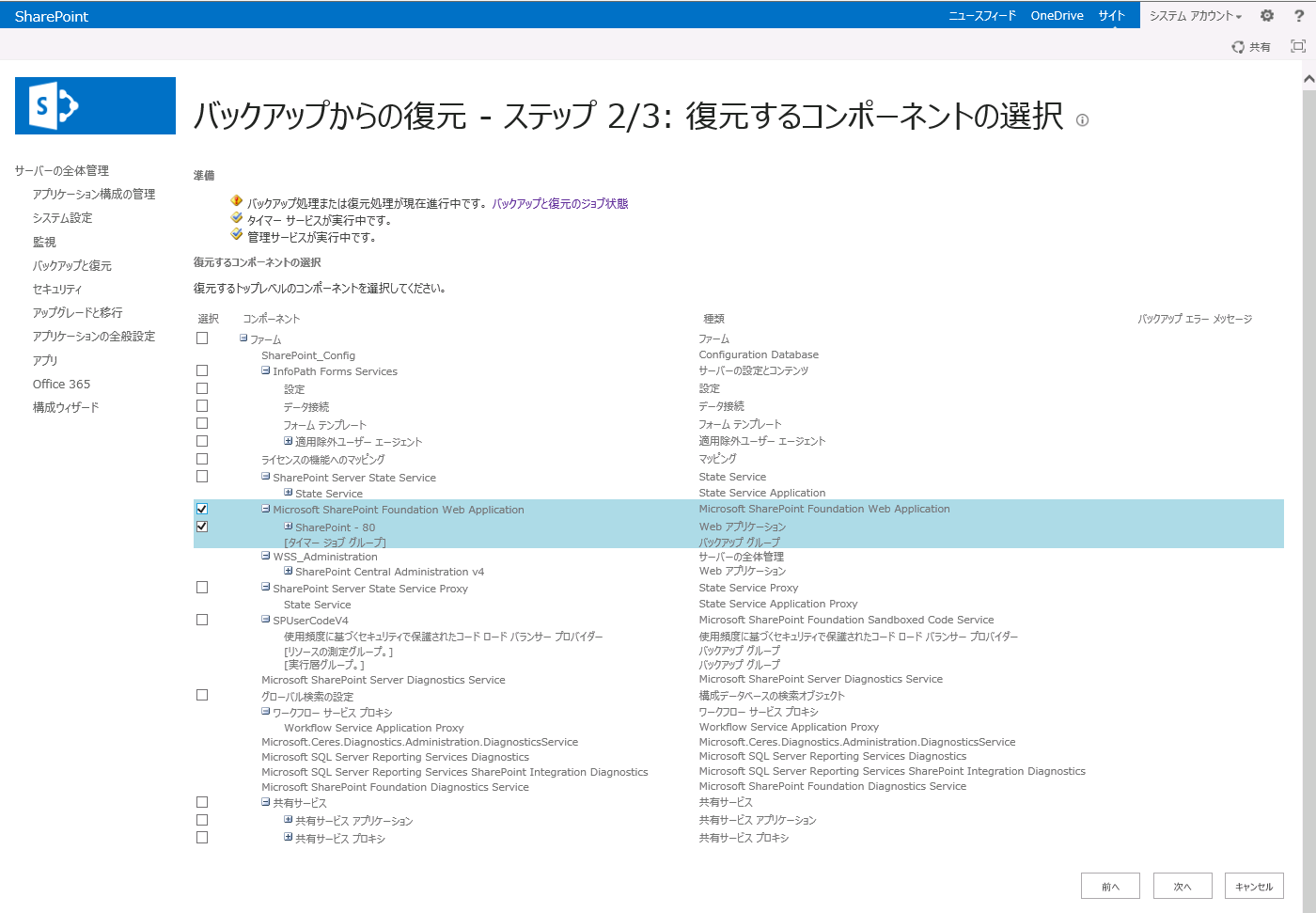Expand the SharePoint - 80 node

point(289,527)
